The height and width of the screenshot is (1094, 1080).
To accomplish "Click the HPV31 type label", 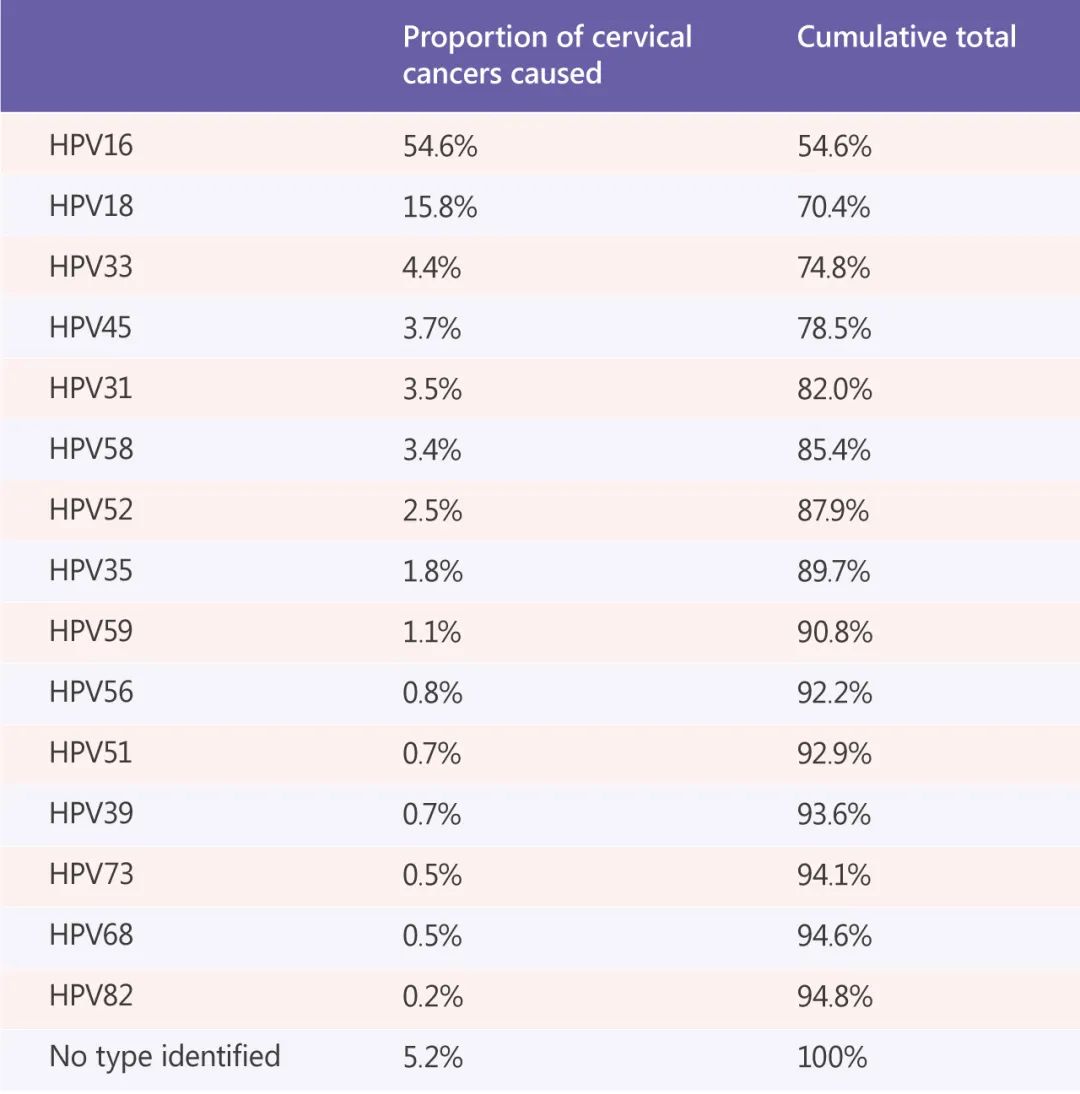I will coord(91,389).
